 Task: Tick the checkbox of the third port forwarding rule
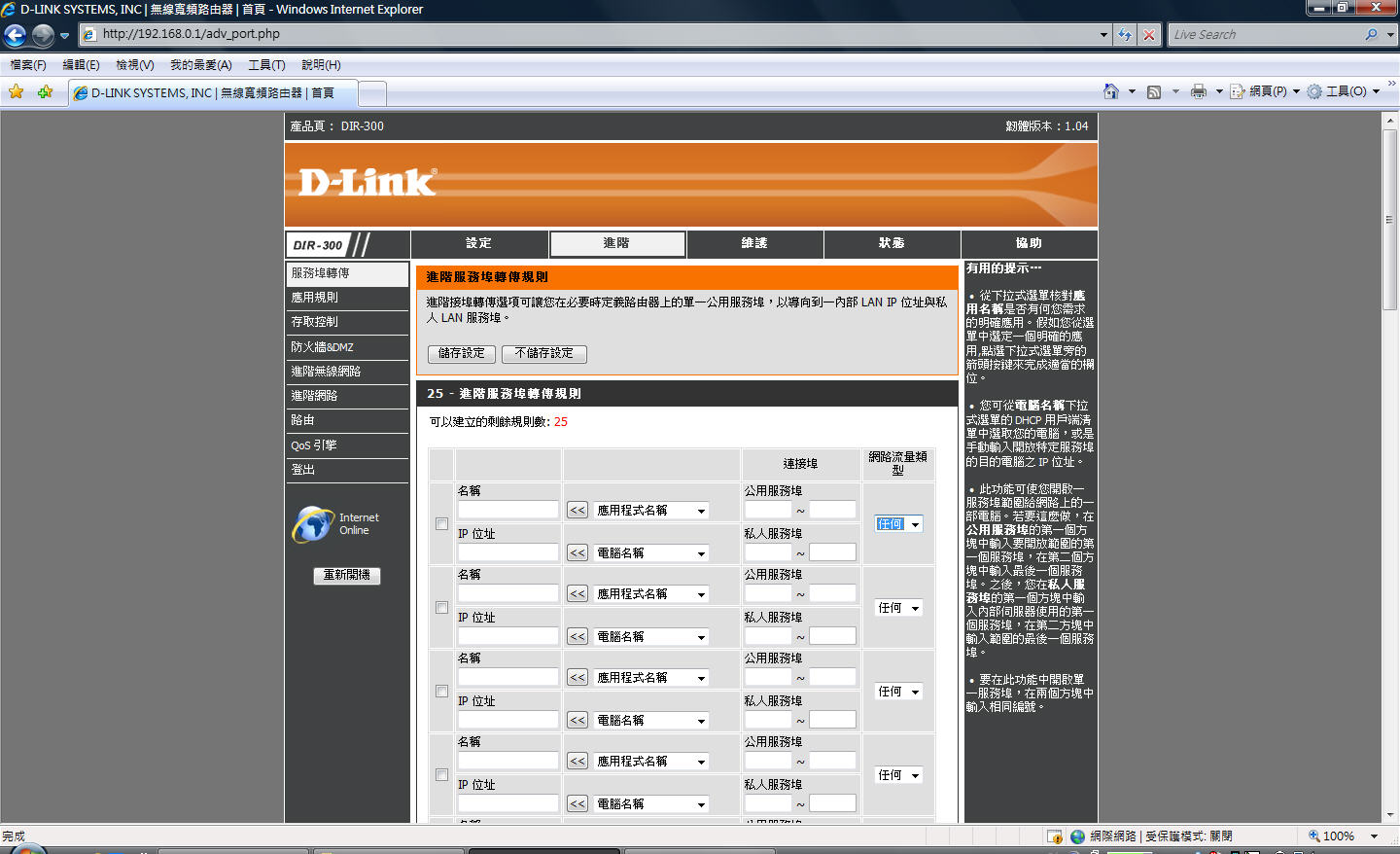(x=441, y=692)
